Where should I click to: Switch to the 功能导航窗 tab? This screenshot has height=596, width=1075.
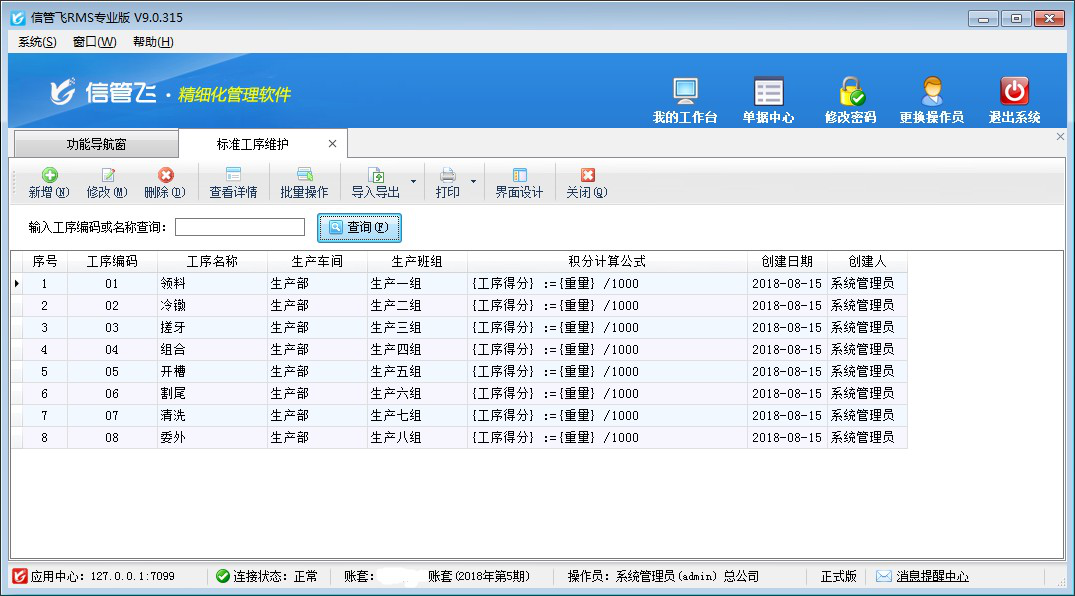(x=96, y=144)
